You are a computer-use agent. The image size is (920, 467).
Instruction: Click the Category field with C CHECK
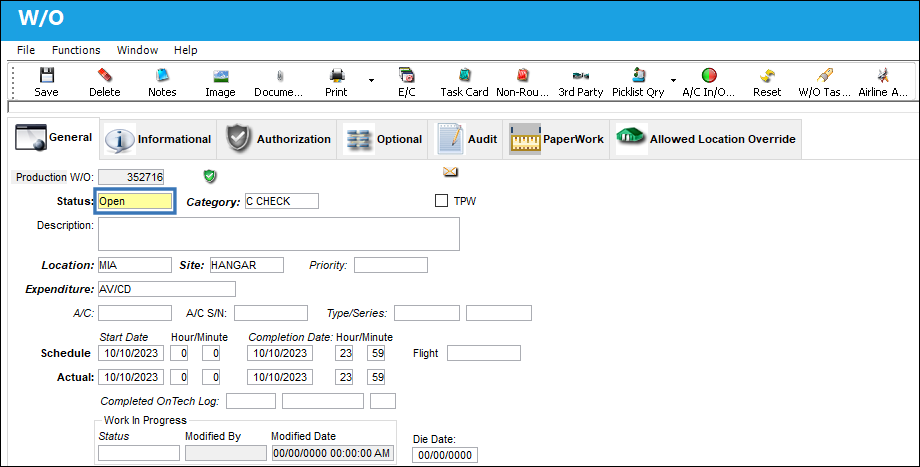pyautogui.click(x=282, y=201)
